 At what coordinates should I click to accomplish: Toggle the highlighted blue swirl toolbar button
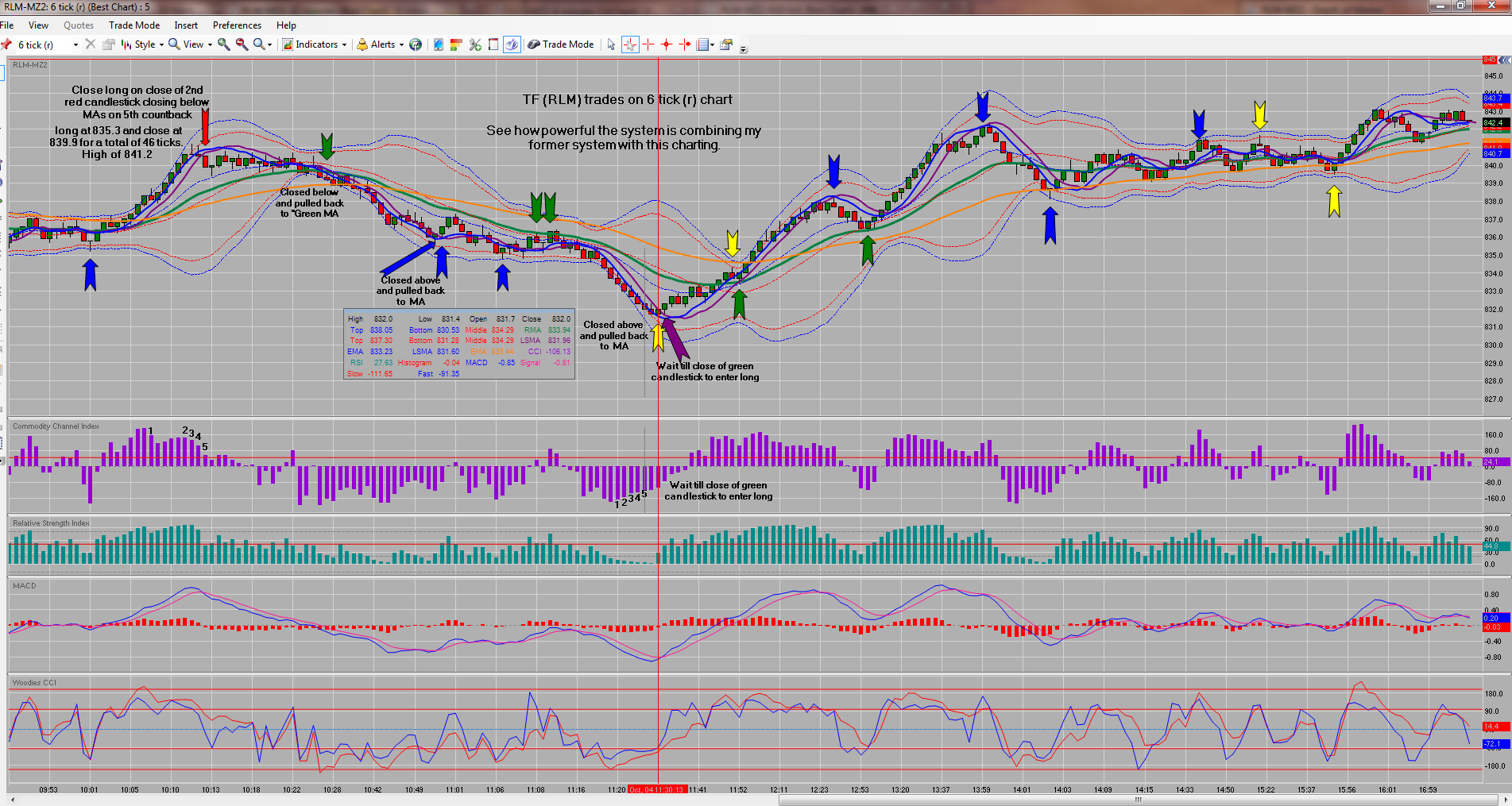coord(512,44)
